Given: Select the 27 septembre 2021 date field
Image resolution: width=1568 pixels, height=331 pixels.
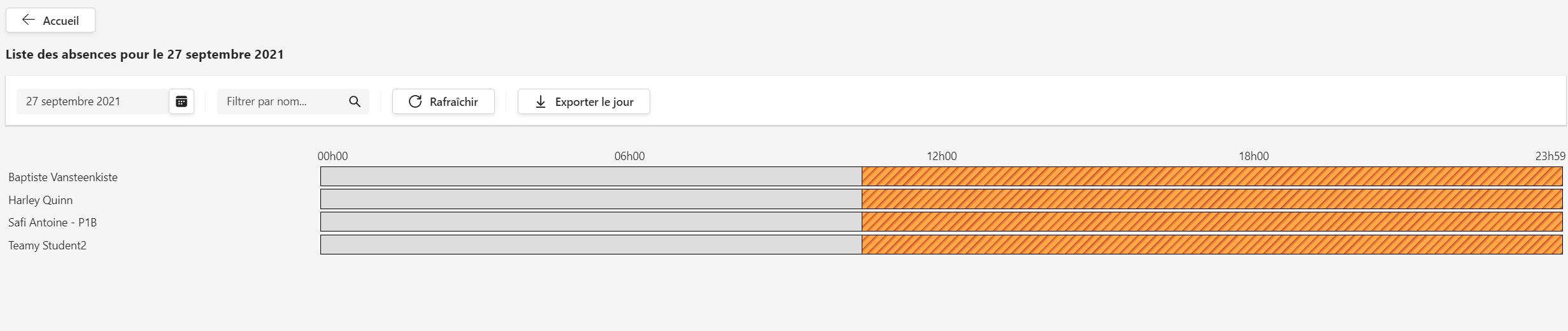Looking at the screenshot, I should (x=93, y=101).
